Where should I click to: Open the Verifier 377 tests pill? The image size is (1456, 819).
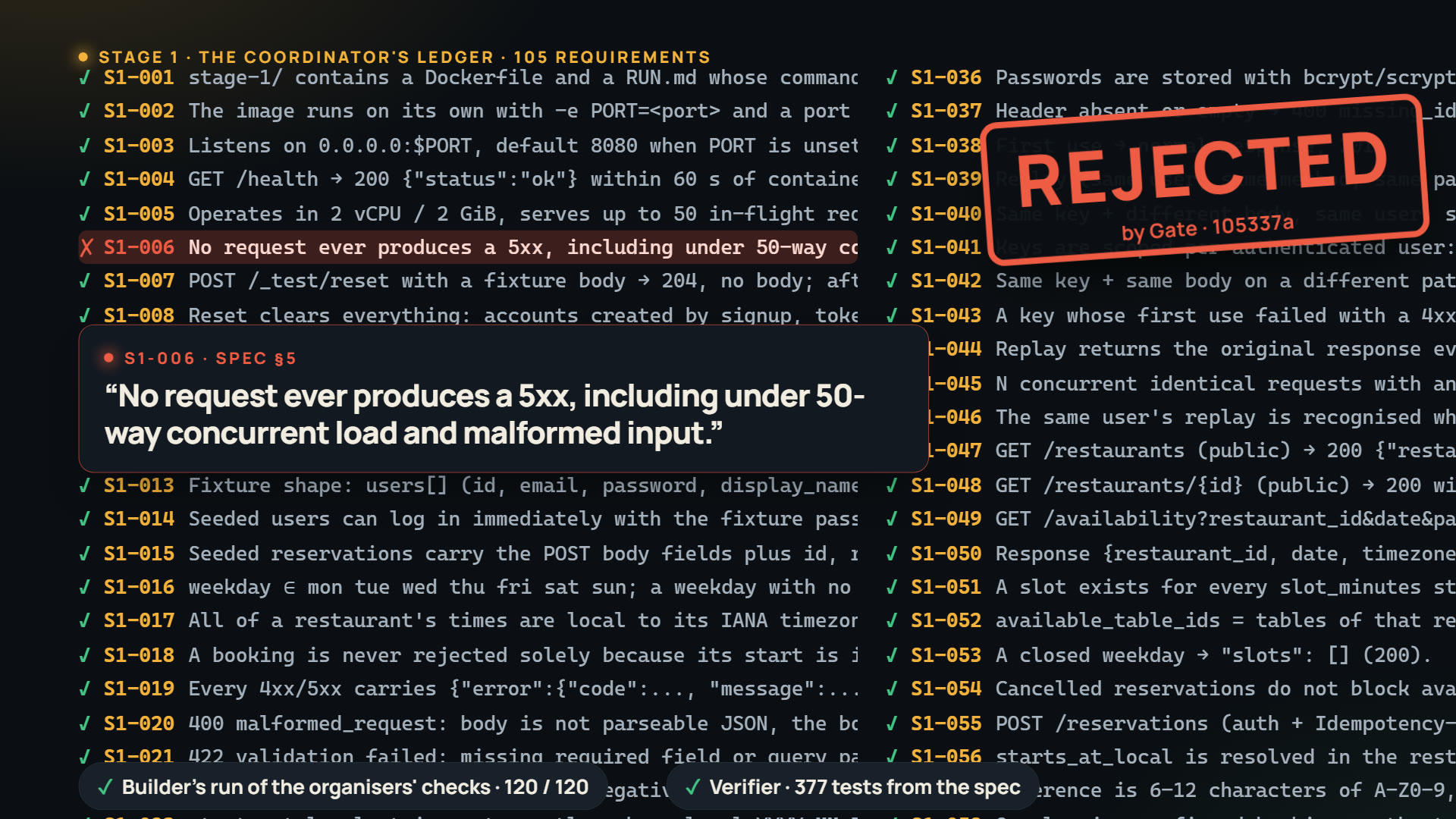coord(852,787)
